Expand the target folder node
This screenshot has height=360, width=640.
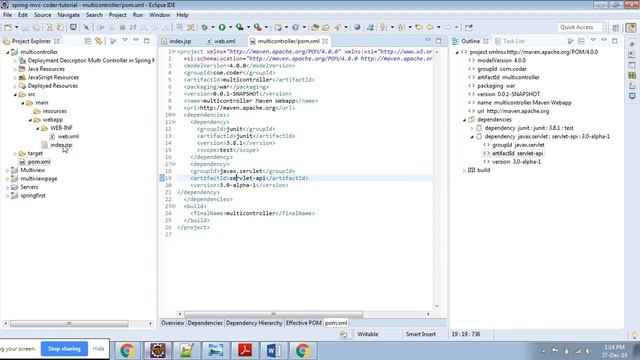[x=15, y=153]
